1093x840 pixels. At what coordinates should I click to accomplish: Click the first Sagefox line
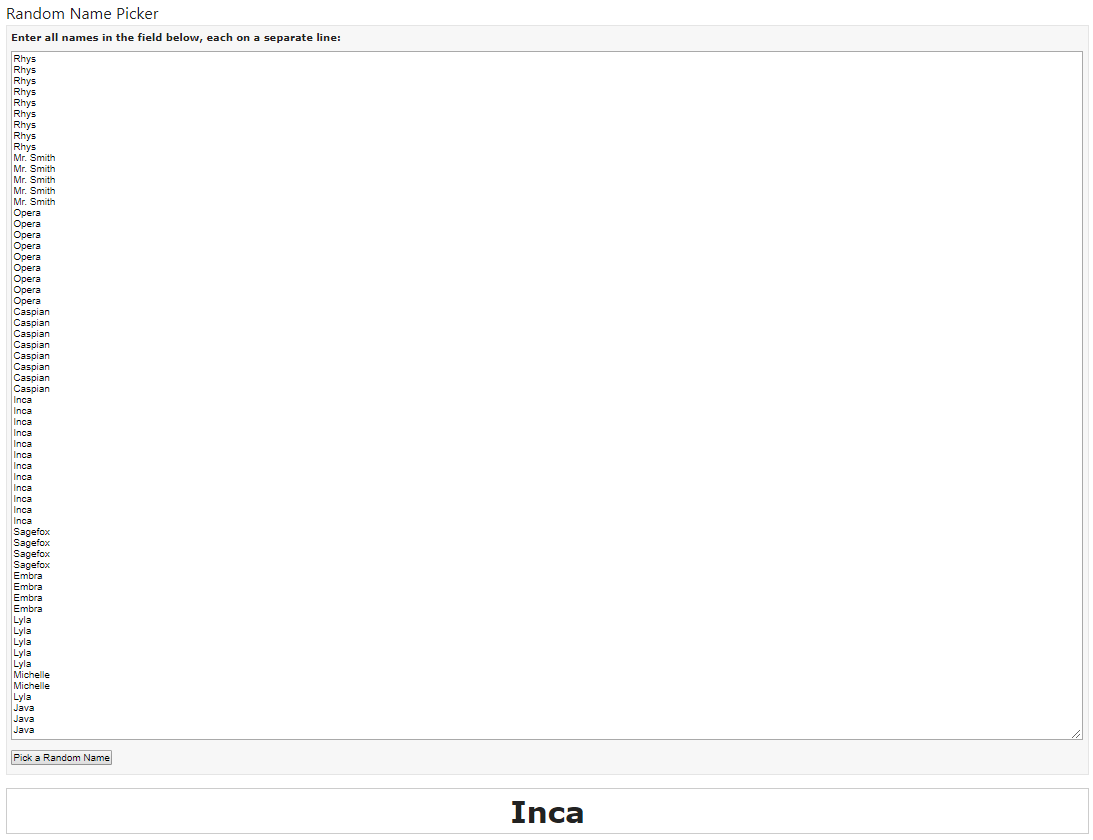coord(31,532)
